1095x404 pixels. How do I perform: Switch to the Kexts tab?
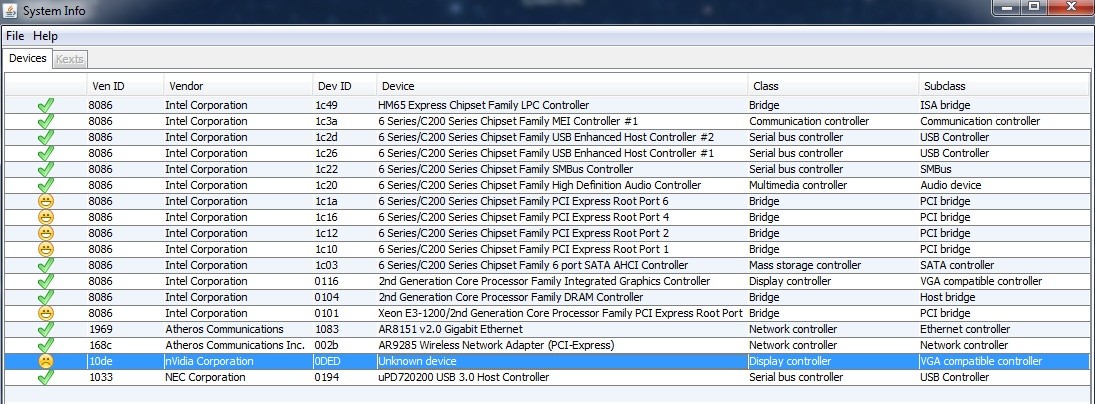tap(70, 59)
